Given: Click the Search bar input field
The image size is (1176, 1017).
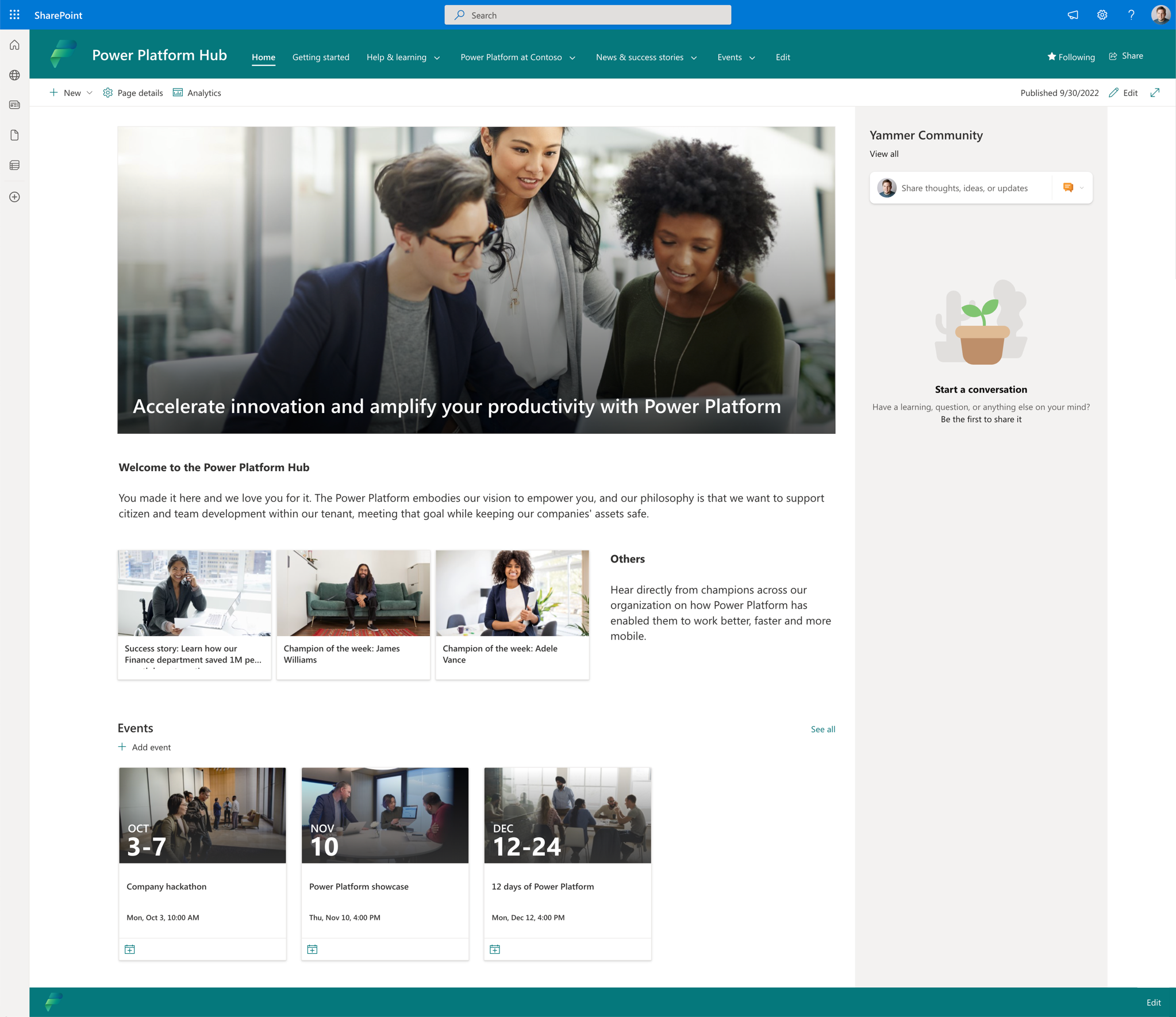Looking at the screenshot, I should point(588,15).
